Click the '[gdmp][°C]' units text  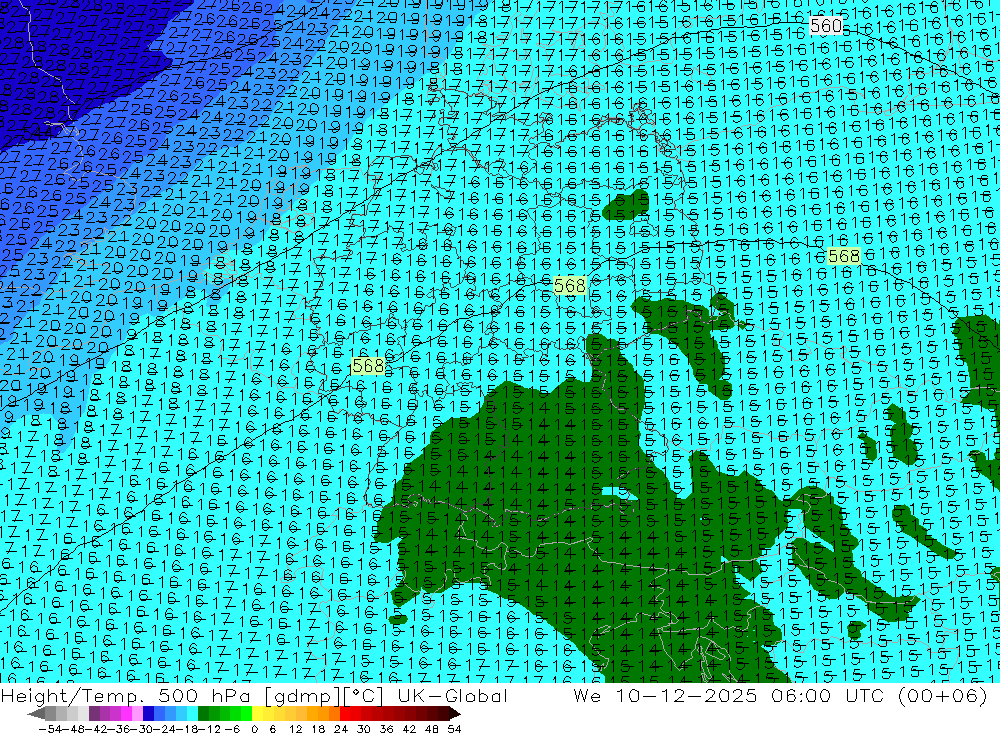[x=323, y=696]
